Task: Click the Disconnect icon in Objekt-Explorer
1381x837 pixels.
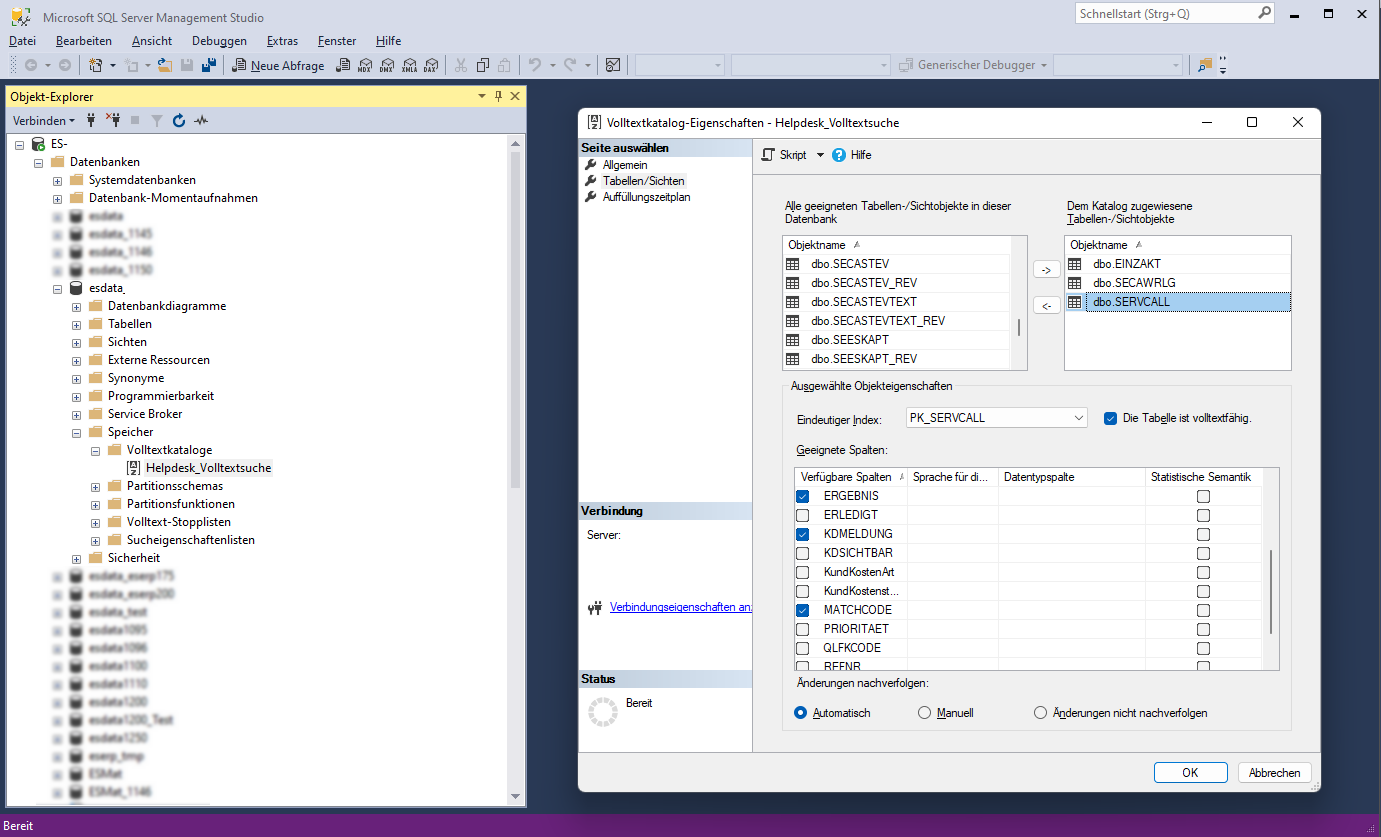Action: point(113,120)
